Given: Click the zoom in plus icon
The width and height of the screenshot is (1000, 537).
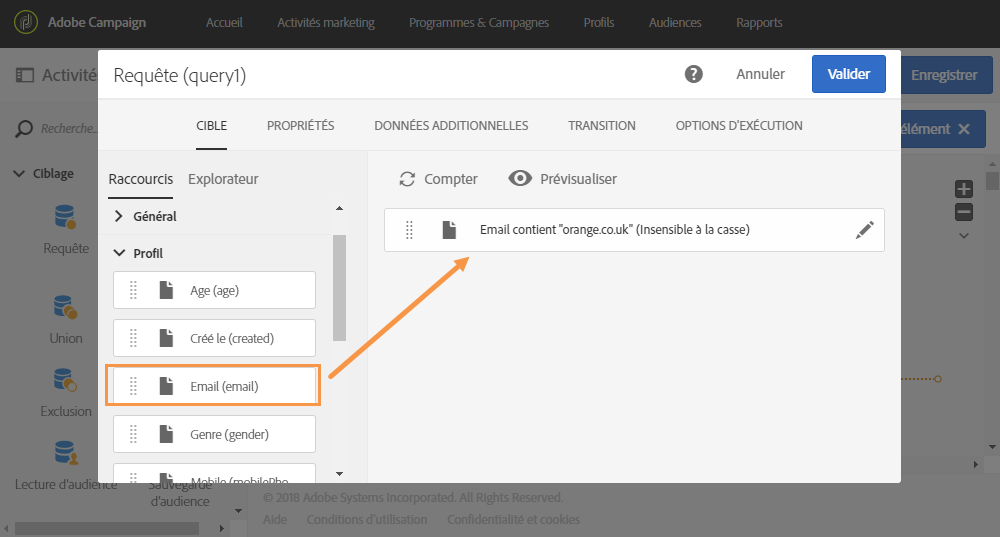Looking at the screenshot, I should (964, 189).
